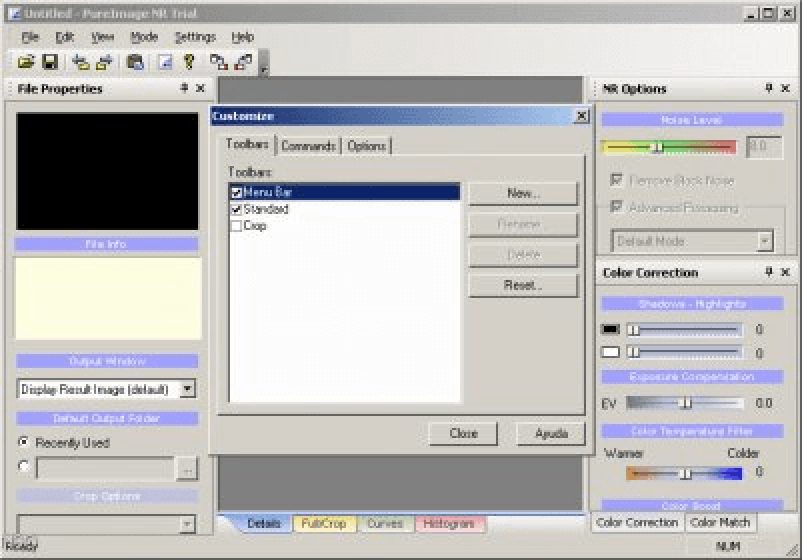The width and height of the screenshot is (802, 560).
Task: Toggle the Menu Bar checkbox
Action: point(236,193)
